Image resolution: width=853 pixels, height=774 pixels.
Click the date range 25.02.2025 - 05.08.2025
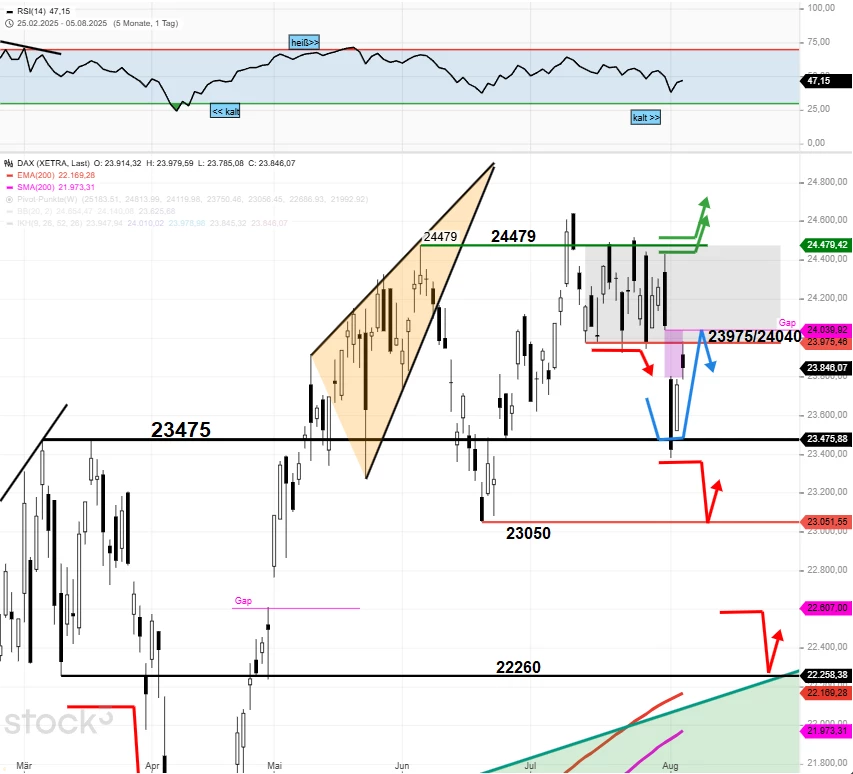click(62, 23)
